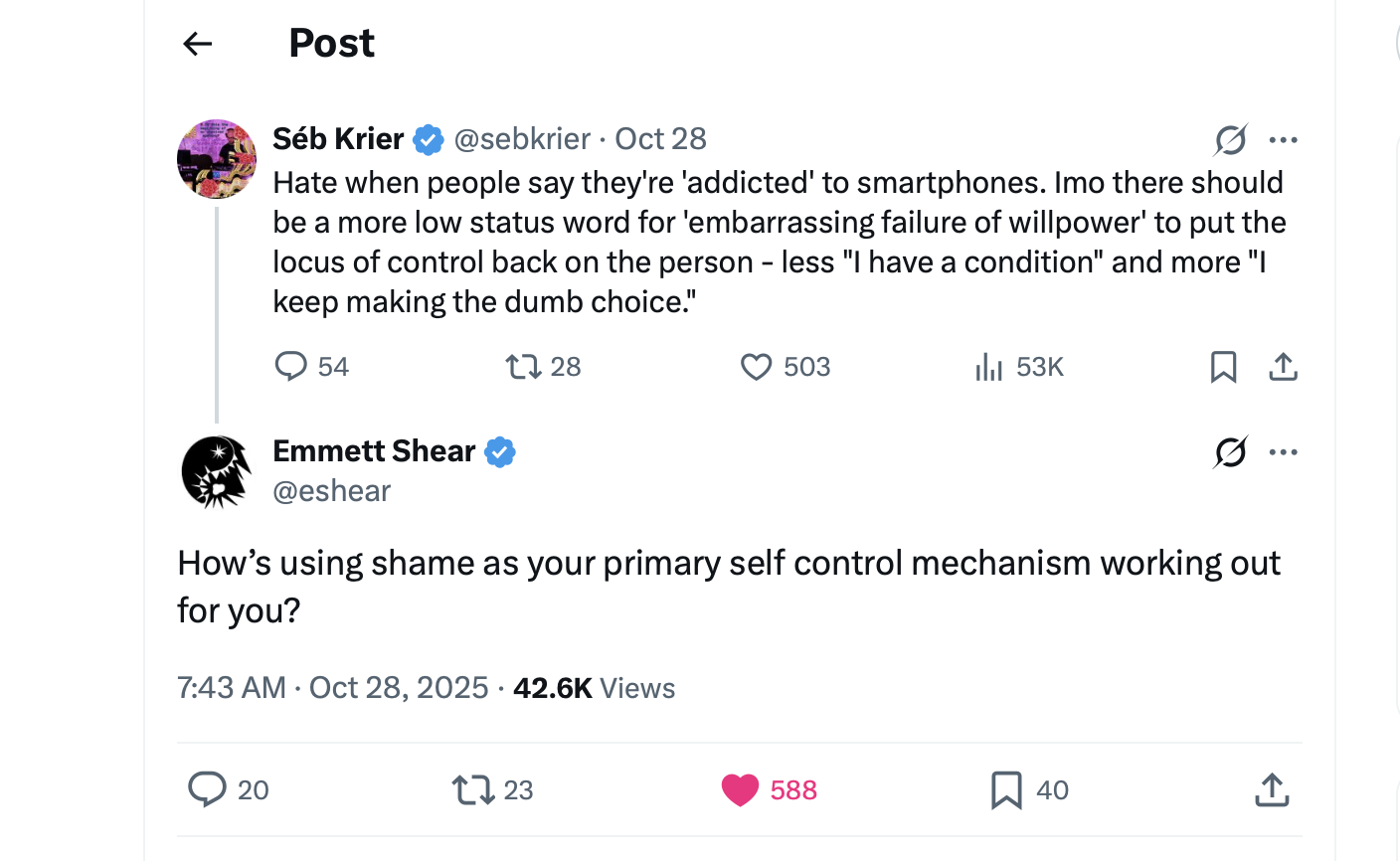Open more options on Séb Krier's post
Viewport: 1400px width, 861px height.
pyautogui.click(x=1284, y=140)
